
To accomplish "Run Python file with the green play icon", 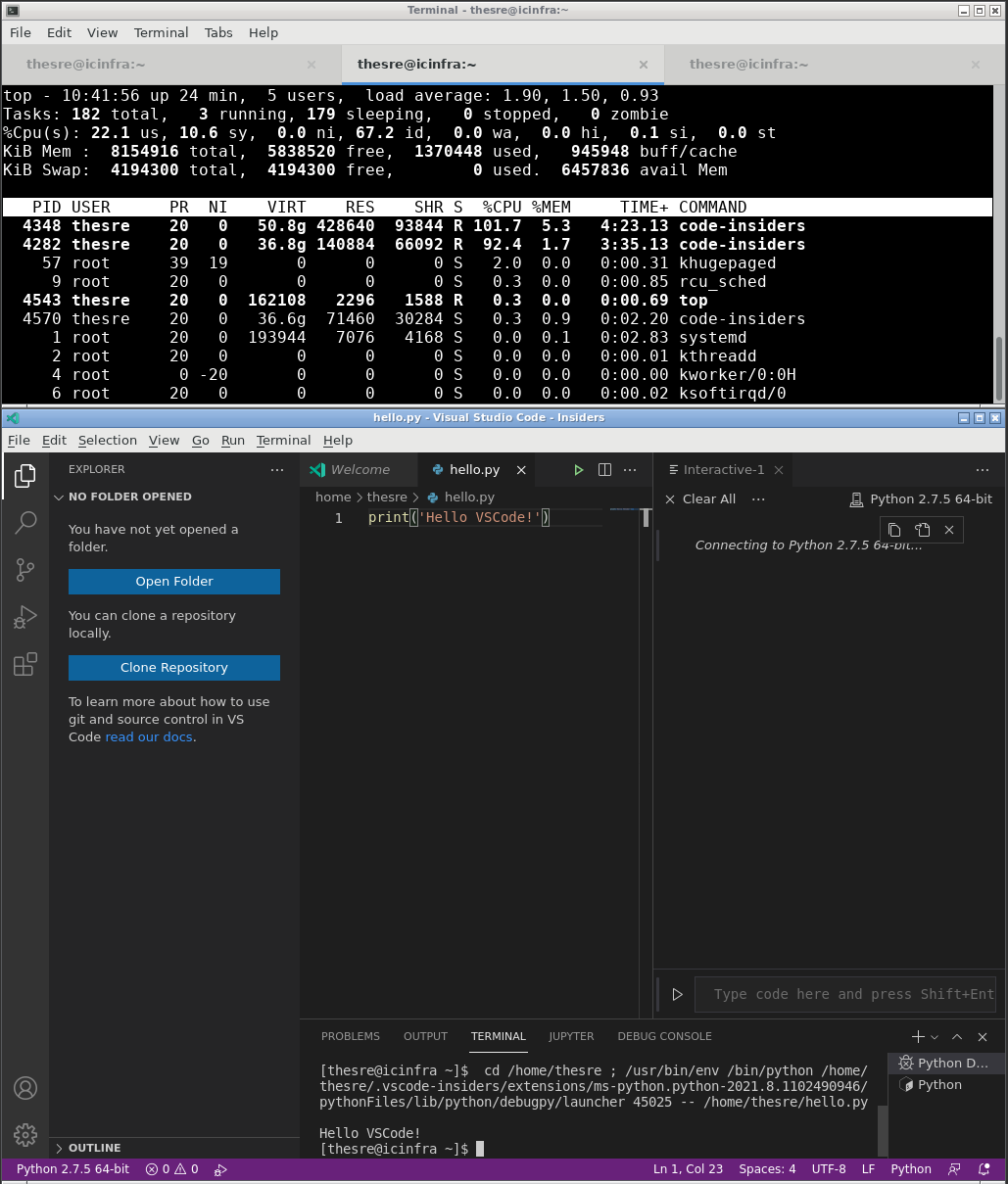I will pyautogui.click(x=579, y=470).
